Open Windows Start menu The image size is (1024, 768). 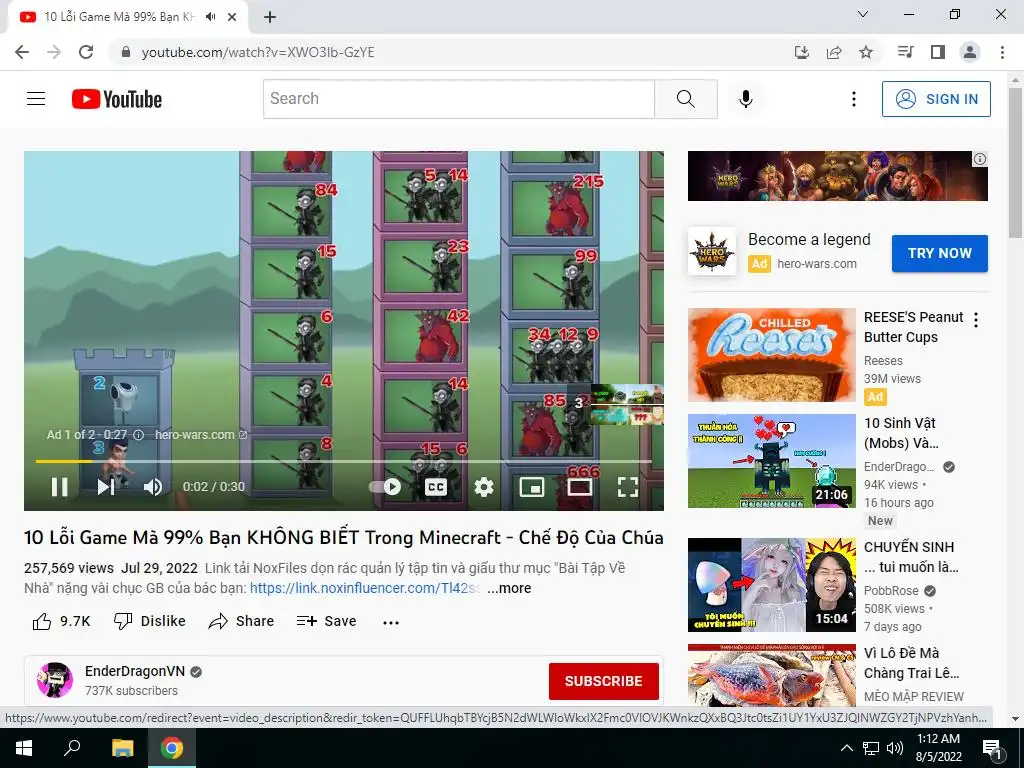pos(24,748)
